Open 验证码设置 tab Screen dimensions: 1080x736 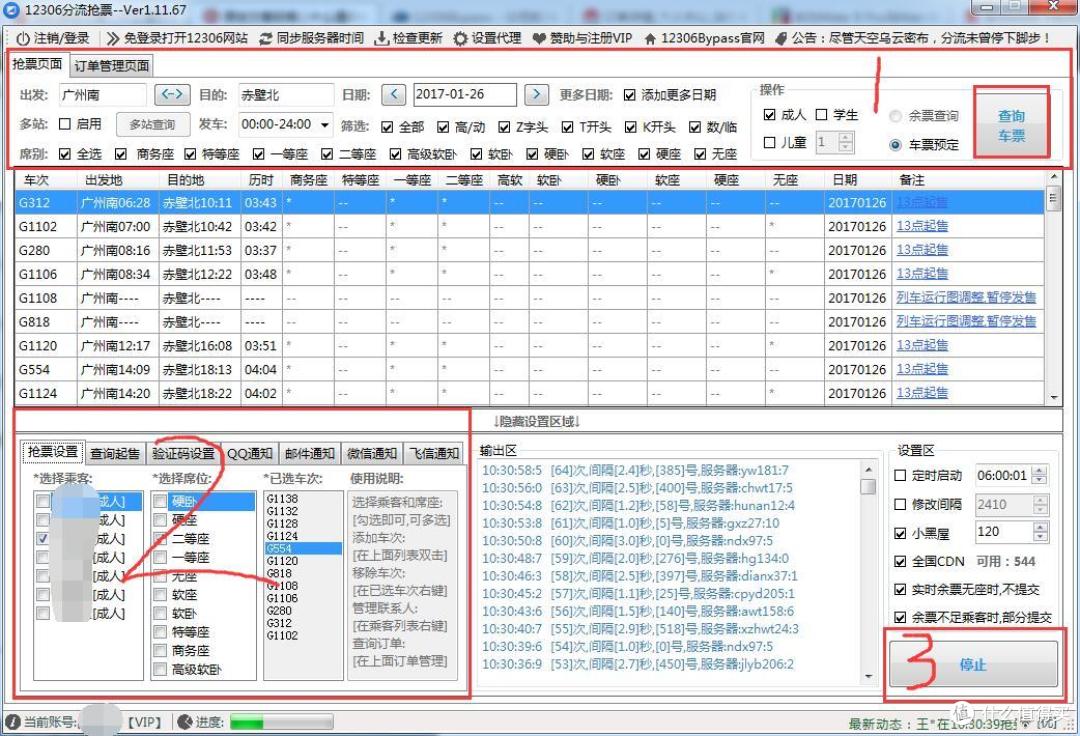[x=183, y=453]
